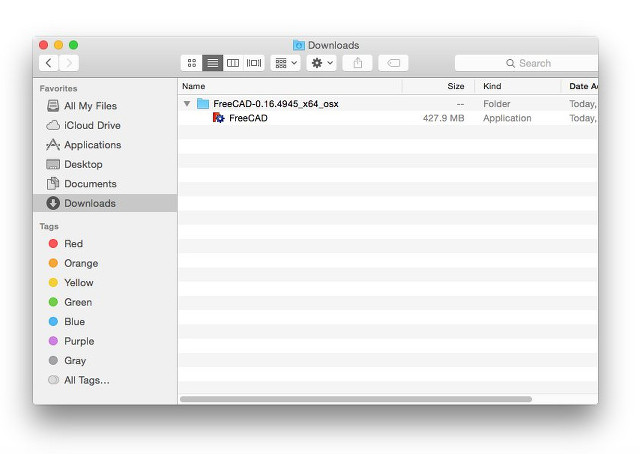Click the Red tag color dot

coord(53,244)
